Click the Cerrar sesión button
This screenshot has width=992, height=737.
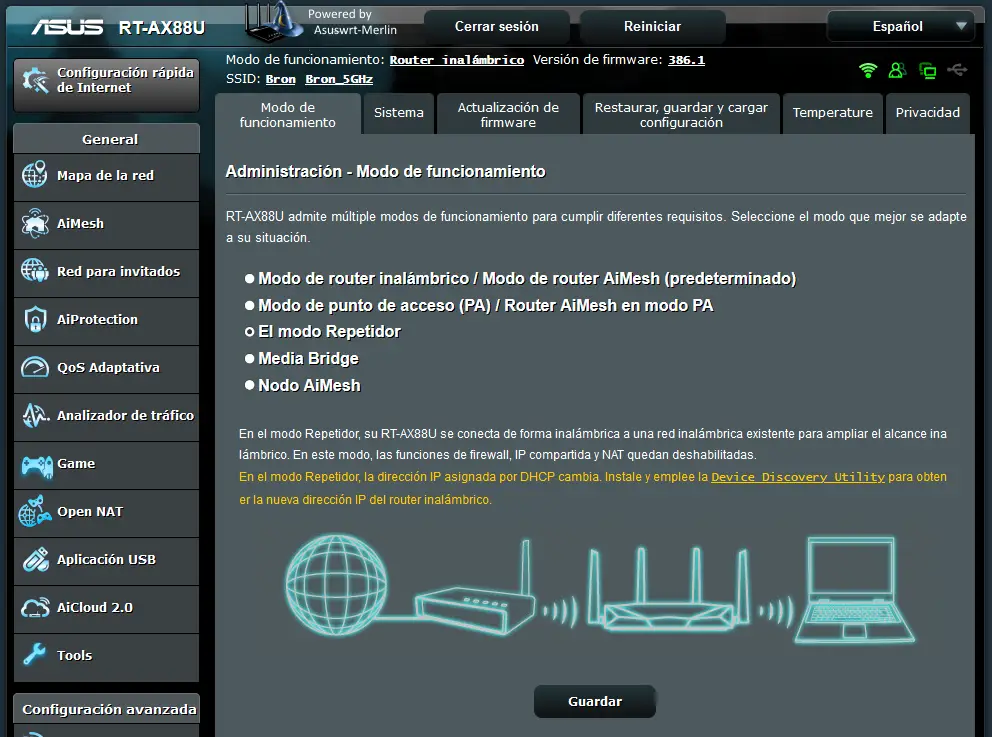497,27
